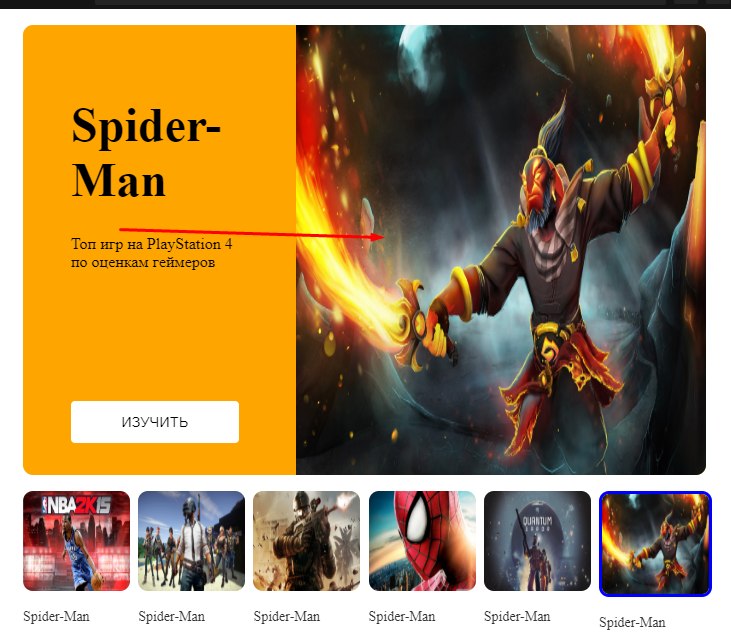
Task: Click Spider-Man caption under fire warrior thumbnail
Action: point(632,622)
